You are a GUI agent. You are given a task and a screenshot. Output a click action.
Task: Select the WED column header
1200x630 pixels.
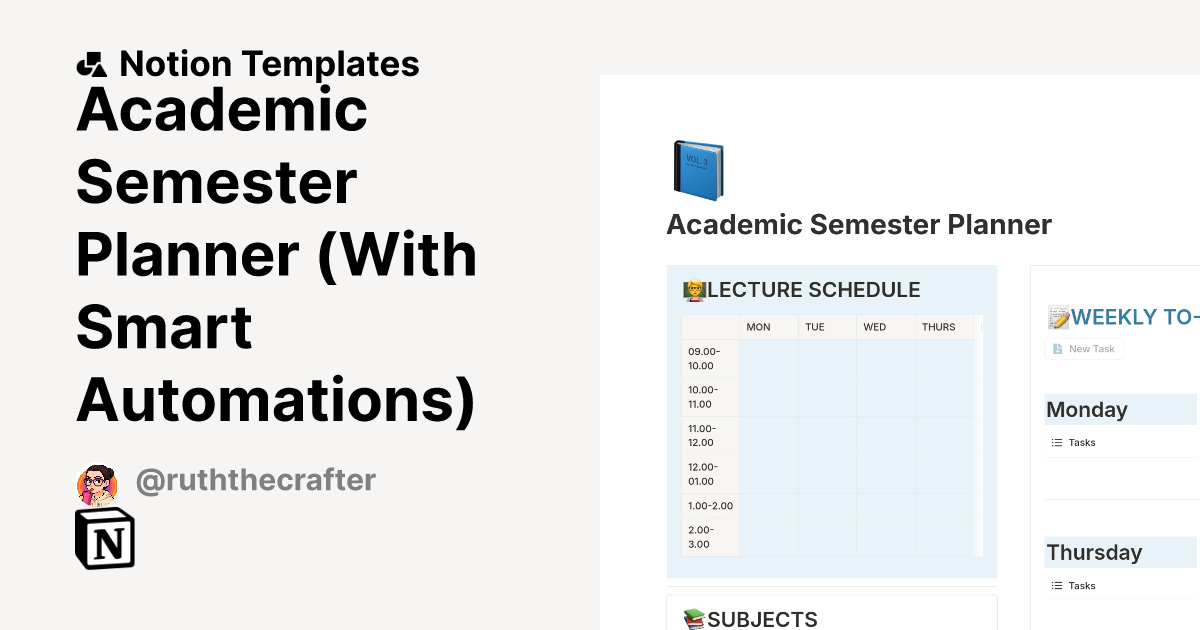coord(873,326)
